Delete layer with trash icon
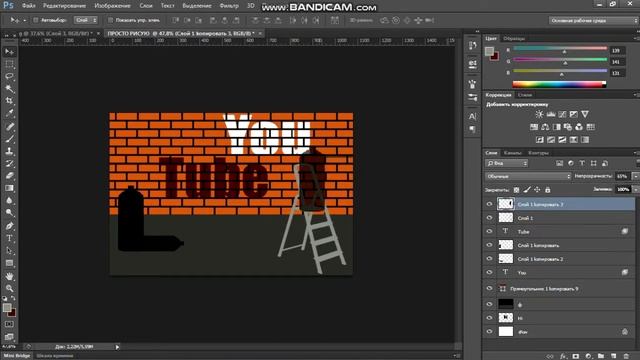 [626, 356]
